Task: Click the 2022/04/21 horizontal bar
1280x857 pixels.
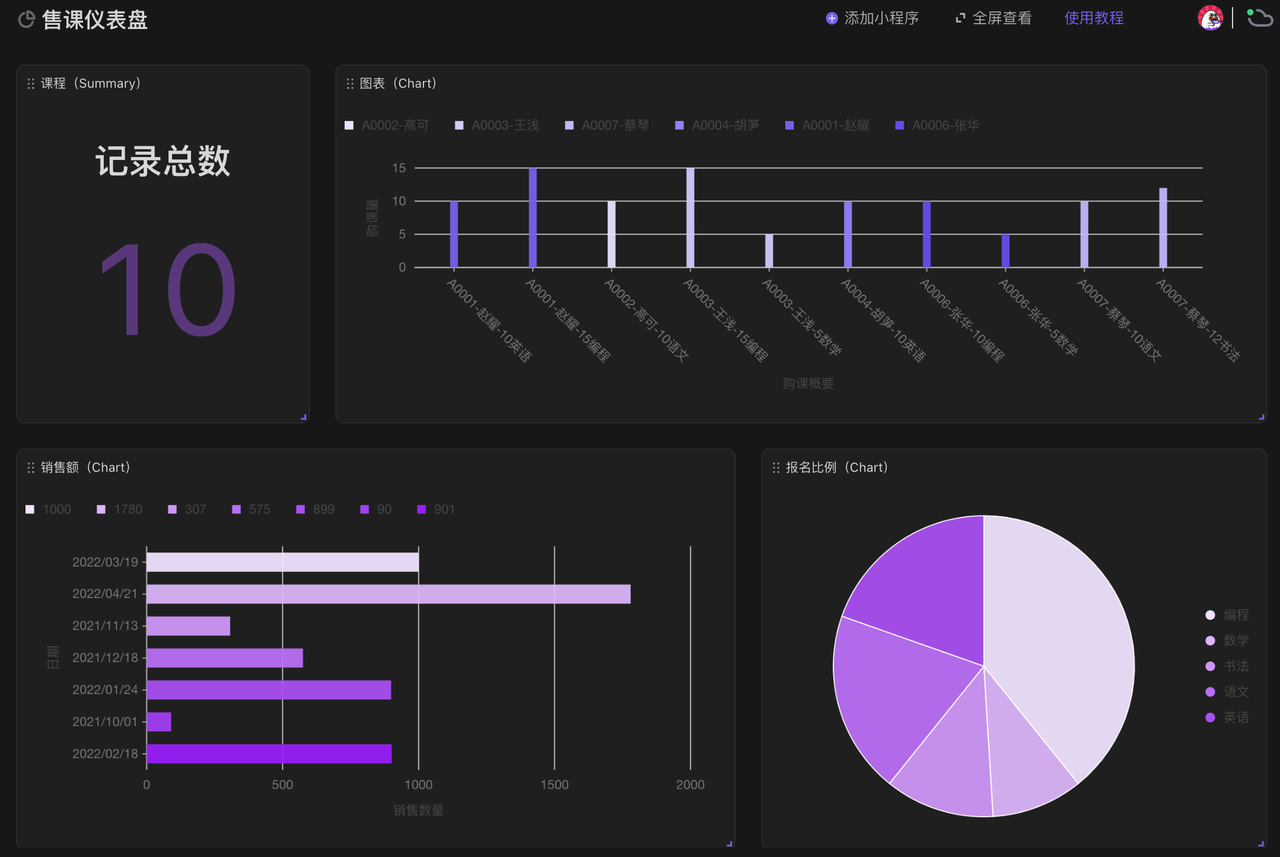Action: tap(388, 594)
